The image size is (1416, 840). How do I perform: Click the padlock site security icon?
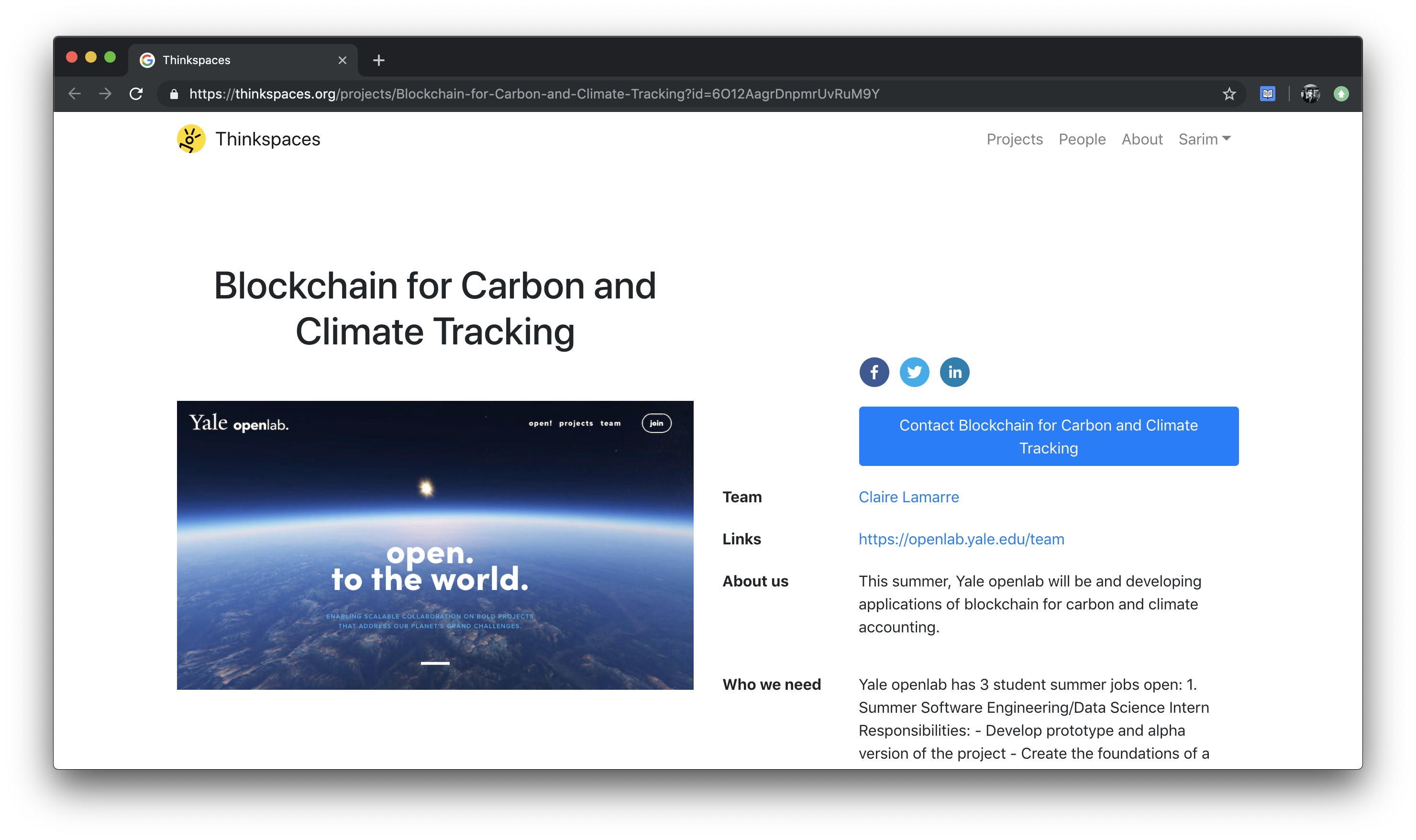point(174,94)
